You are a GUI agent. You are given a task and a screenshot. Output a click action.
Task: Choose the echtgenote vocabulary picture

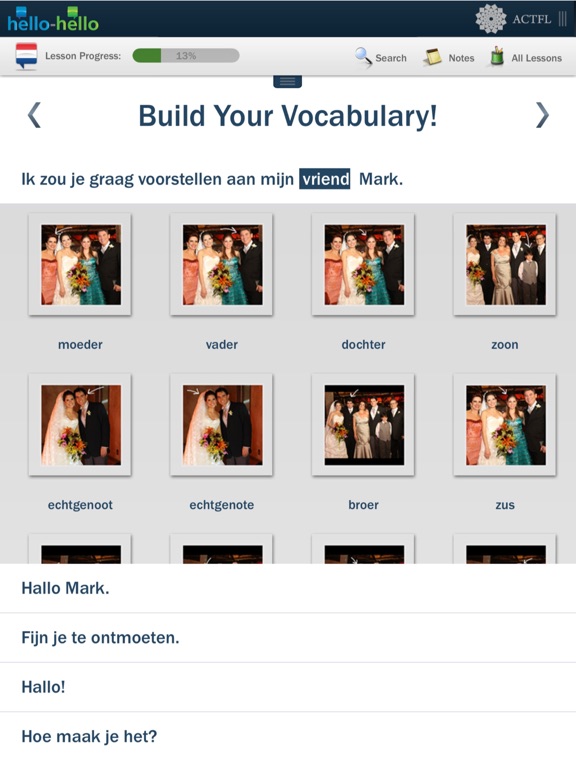point(221,425)
